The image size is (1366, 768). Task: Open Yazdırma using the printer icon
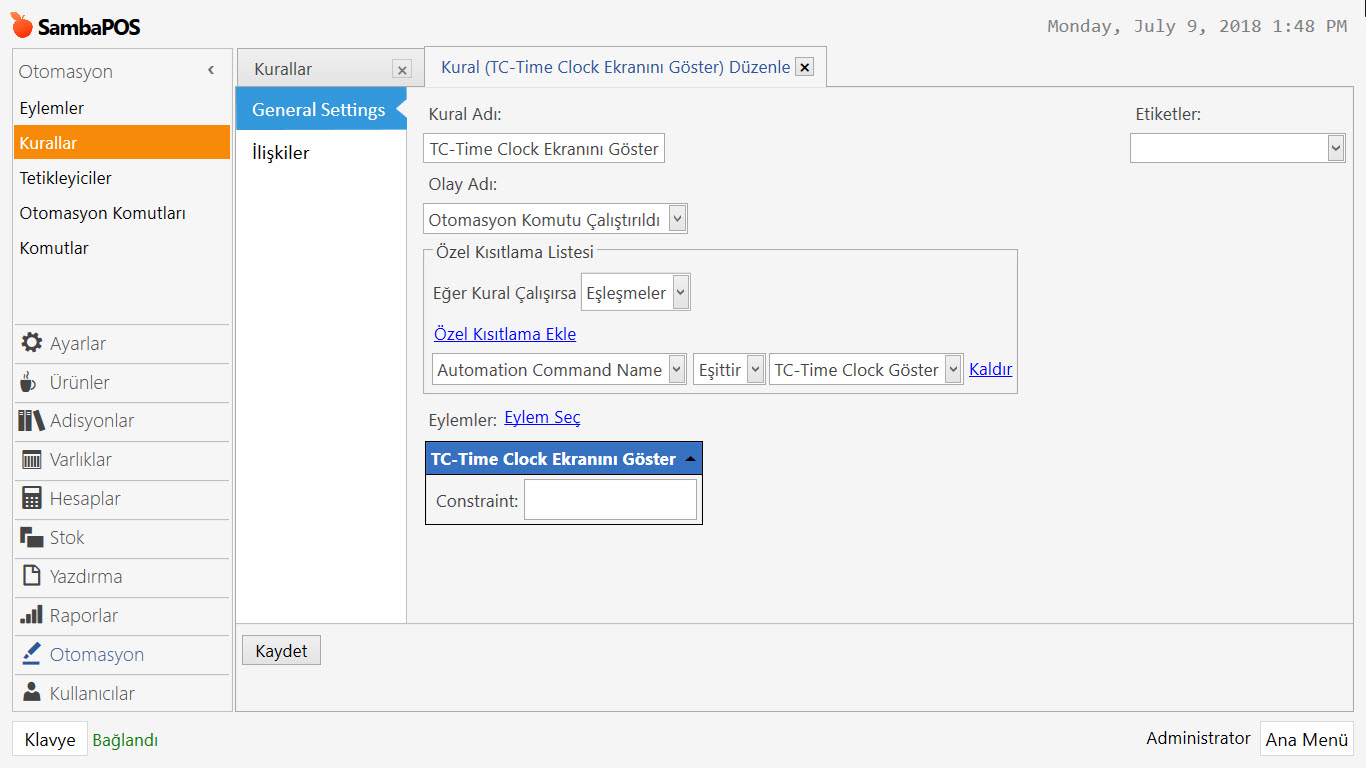point(31,577)
